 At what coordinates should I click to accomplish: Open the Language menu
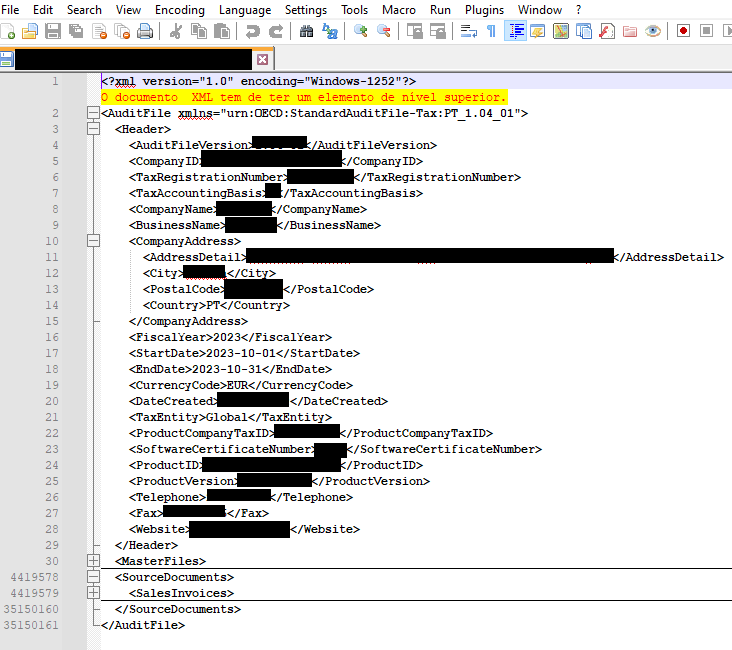point(244,9)
